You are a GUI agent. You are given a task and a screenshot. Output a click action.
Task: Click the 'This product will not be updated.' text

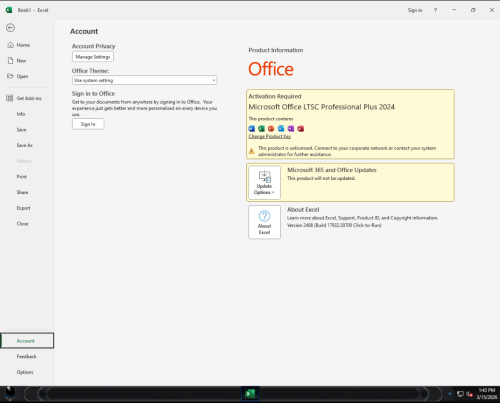(321, 178)
